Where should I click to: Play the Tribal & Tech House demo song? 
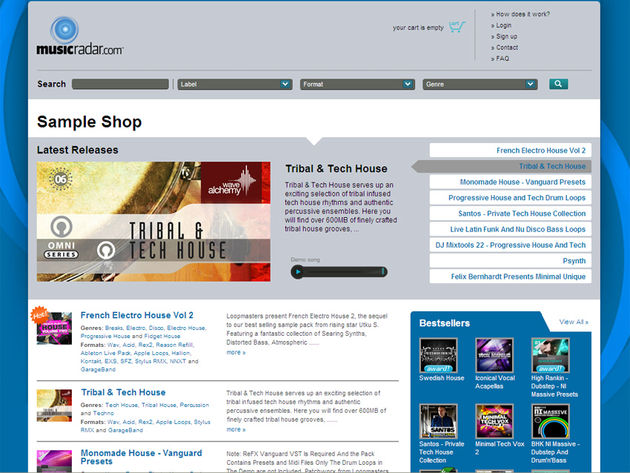pyautogui.click(x=298, y=272)
